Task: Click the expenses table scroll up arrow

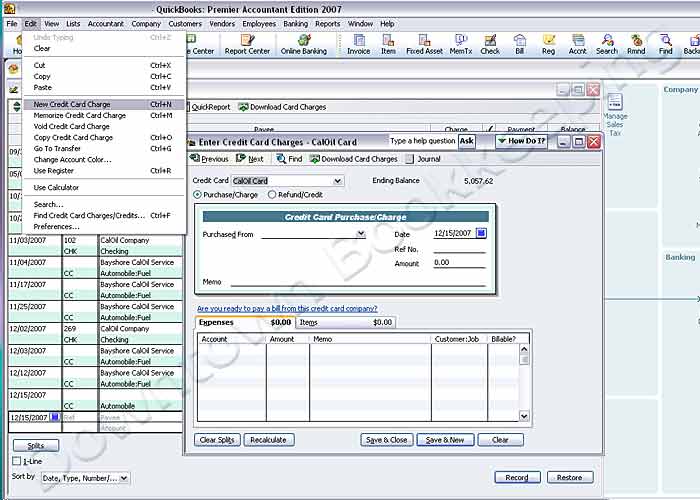Action: (x=524, y=349)
